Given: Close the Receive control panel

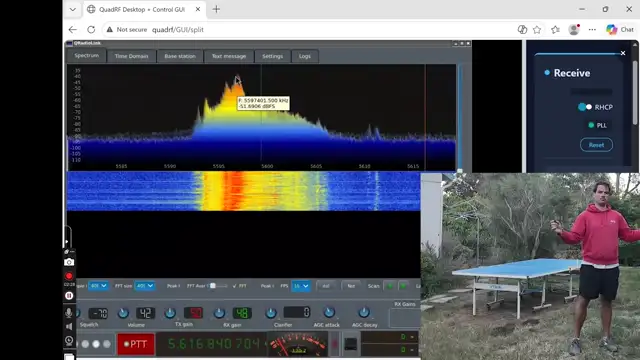Looking at the screenshot, I should tap(623, 53).
